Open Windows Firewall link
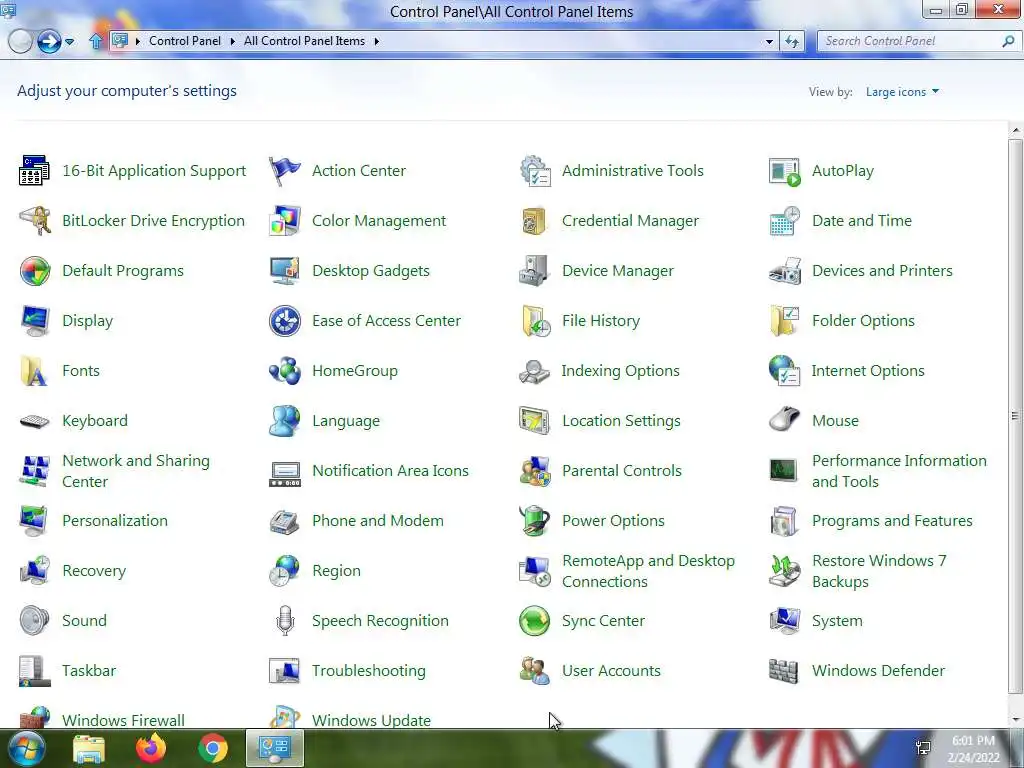1024x768 pixels. pos(123,720)
